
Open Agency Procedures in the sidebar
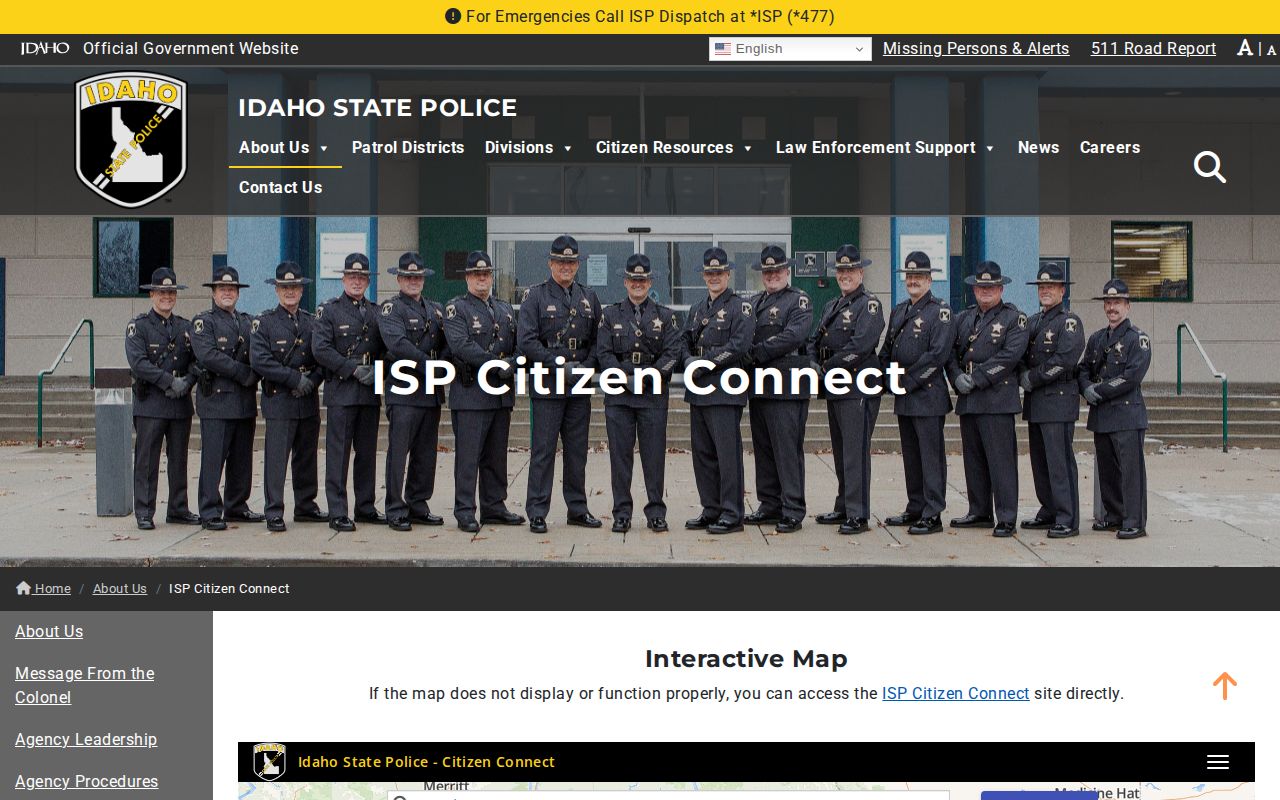point(86,781)
